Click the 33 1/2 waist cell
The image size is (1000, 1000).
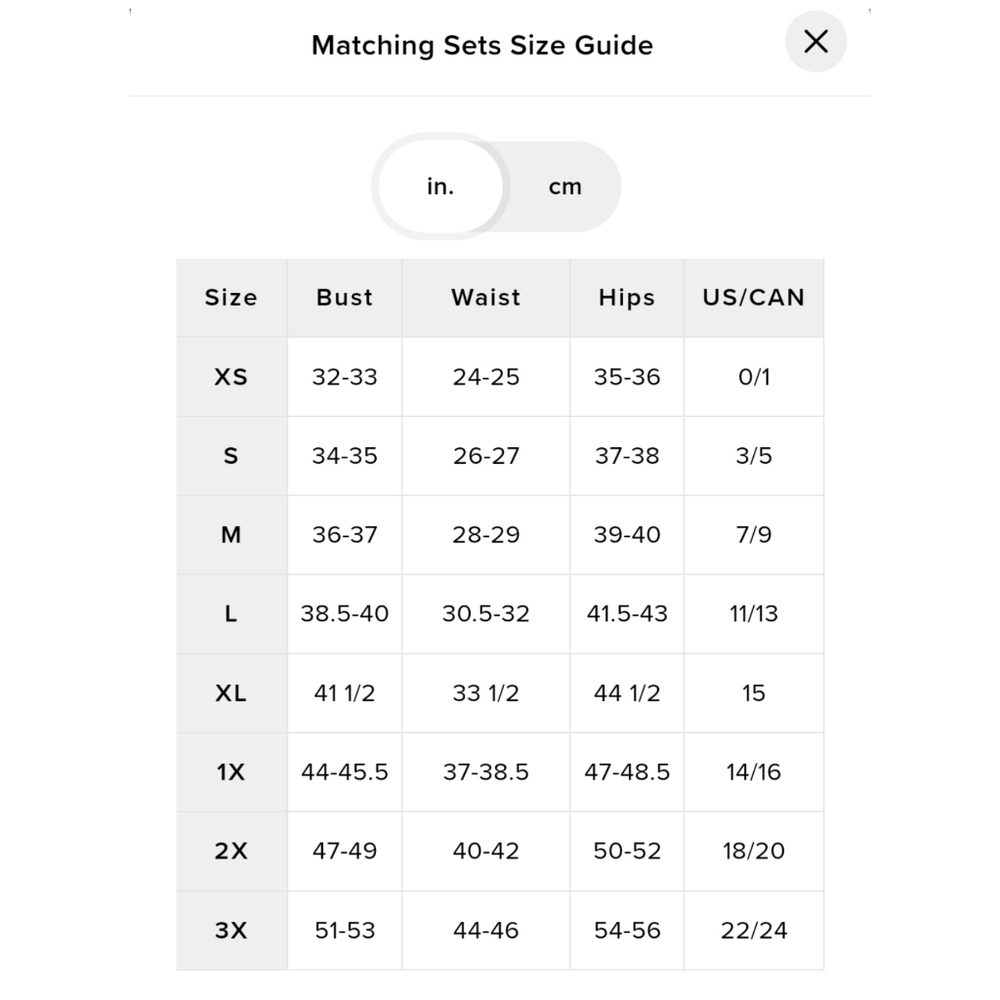[x=486, y=693]
